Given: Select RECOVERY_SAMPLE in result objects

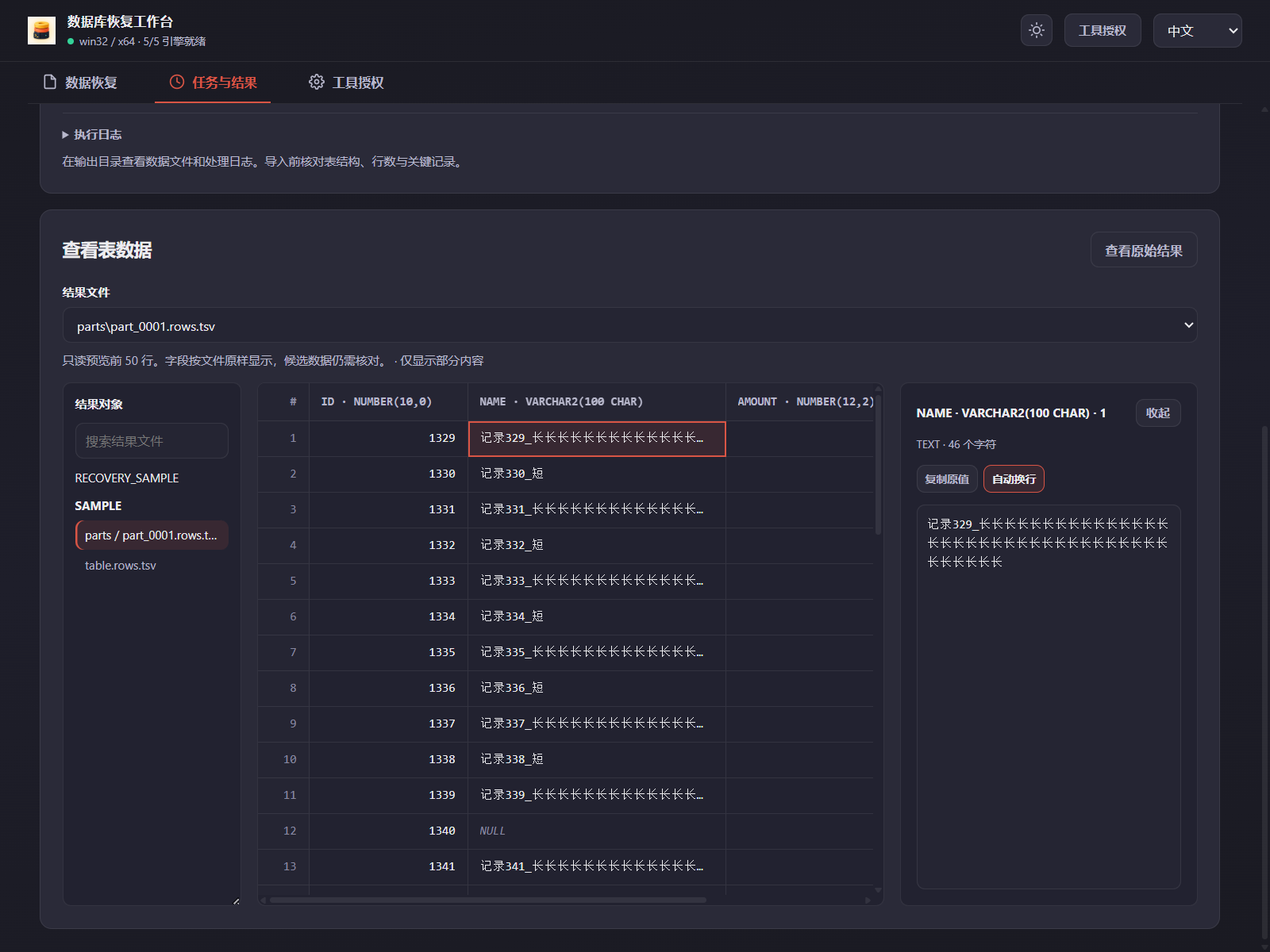Looking at the screenshot, I should 127,478.
